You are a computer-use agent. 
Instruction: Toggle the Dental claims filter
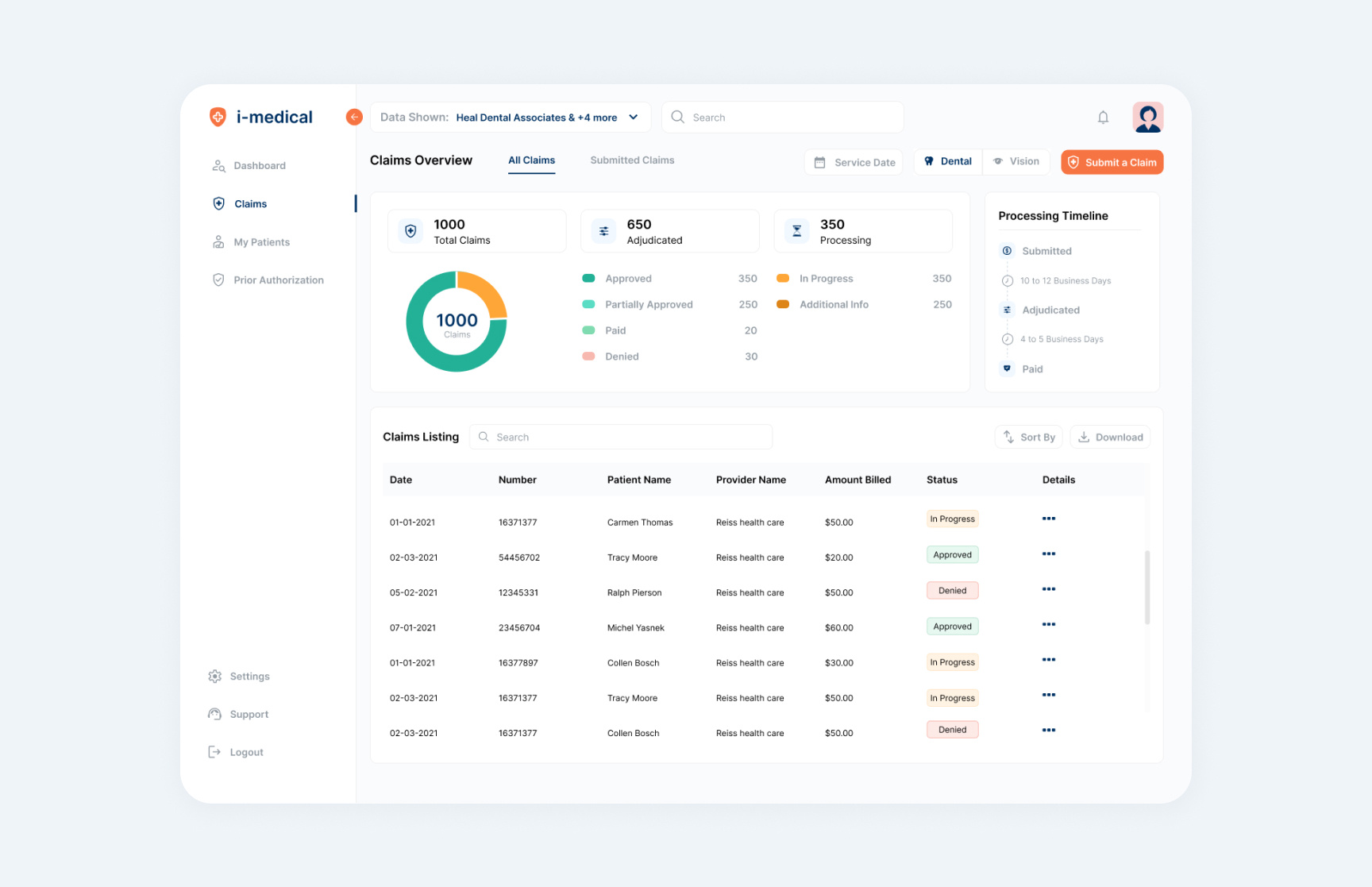(948, 162)
